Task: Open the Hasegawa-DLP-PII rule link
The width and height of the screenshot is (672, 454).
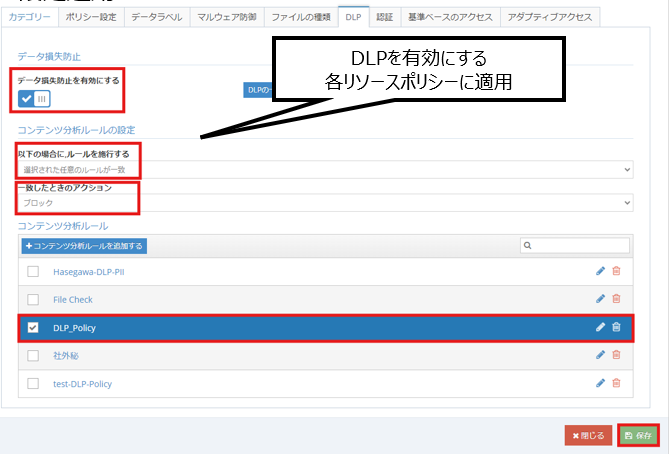Action: coord(89,272)
